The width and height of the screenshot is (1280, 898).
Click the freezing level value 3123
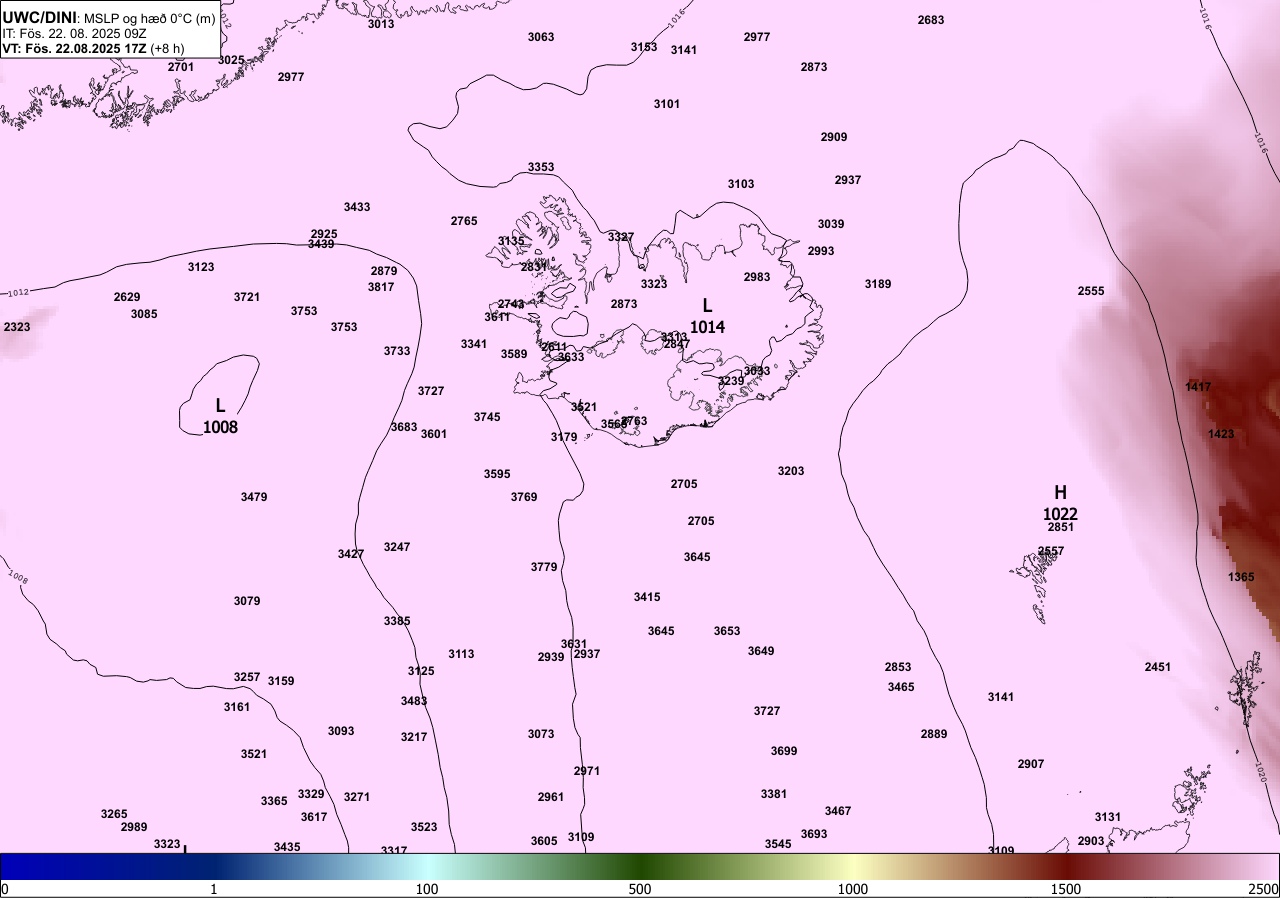[201, 267]
